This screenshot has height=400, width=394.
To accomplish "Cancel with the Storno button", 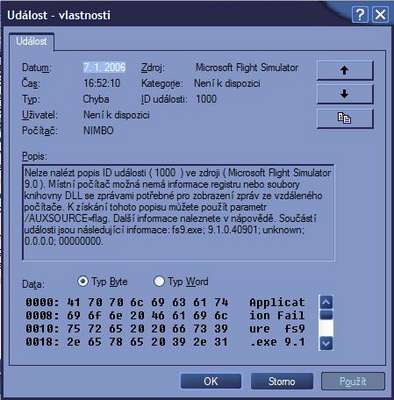I will point(282,381).
